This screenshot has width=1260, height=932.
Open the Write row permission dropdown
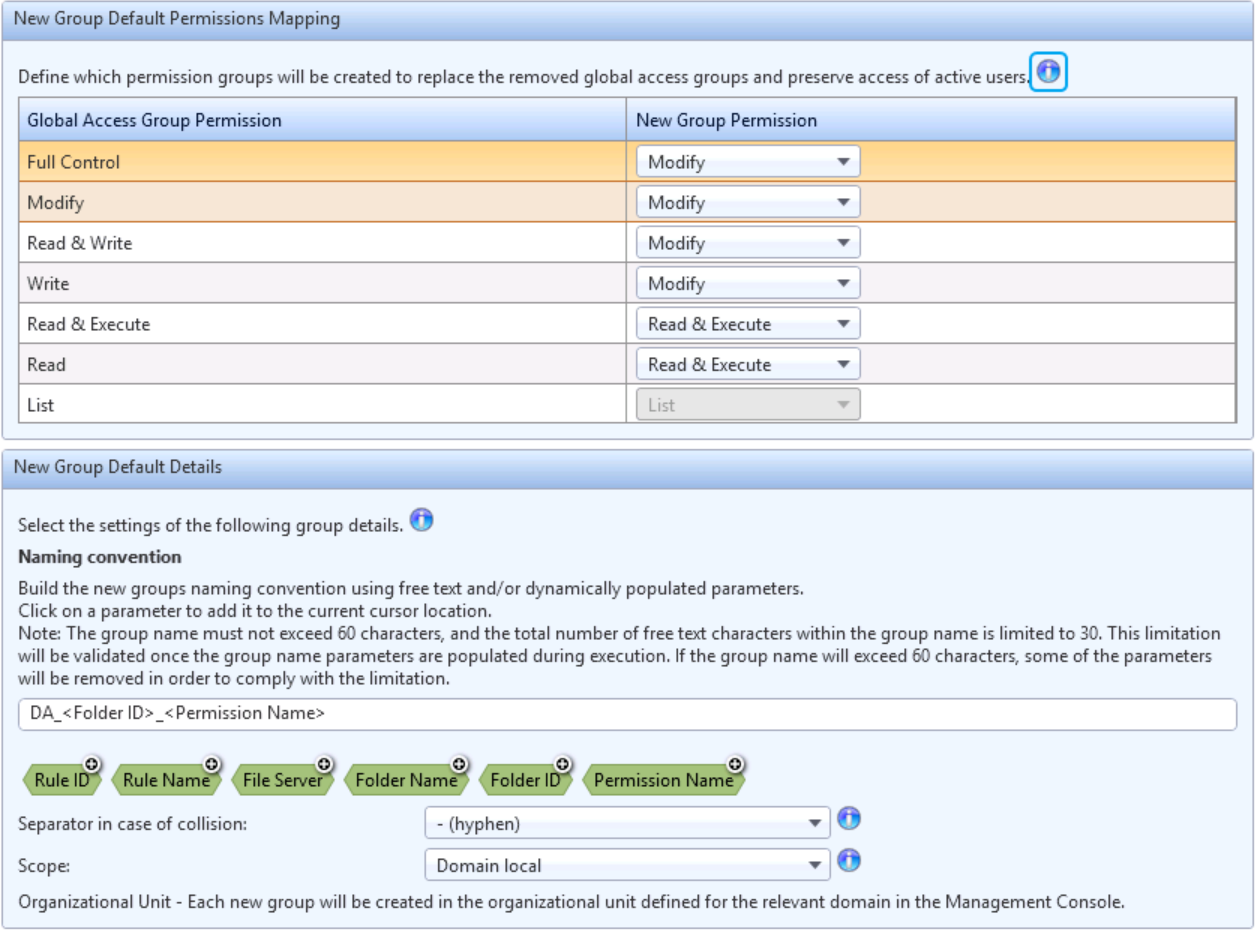pos(748,284)
